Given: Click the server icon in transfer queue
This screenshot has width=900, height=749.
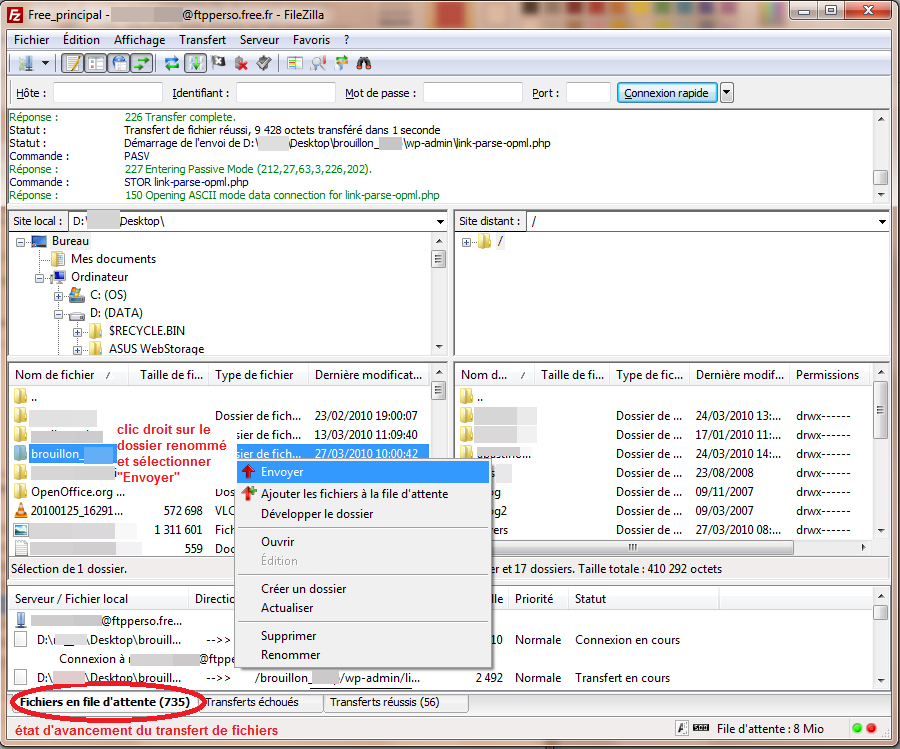Looking at the screenshot, I should click(x=21, y=620).
